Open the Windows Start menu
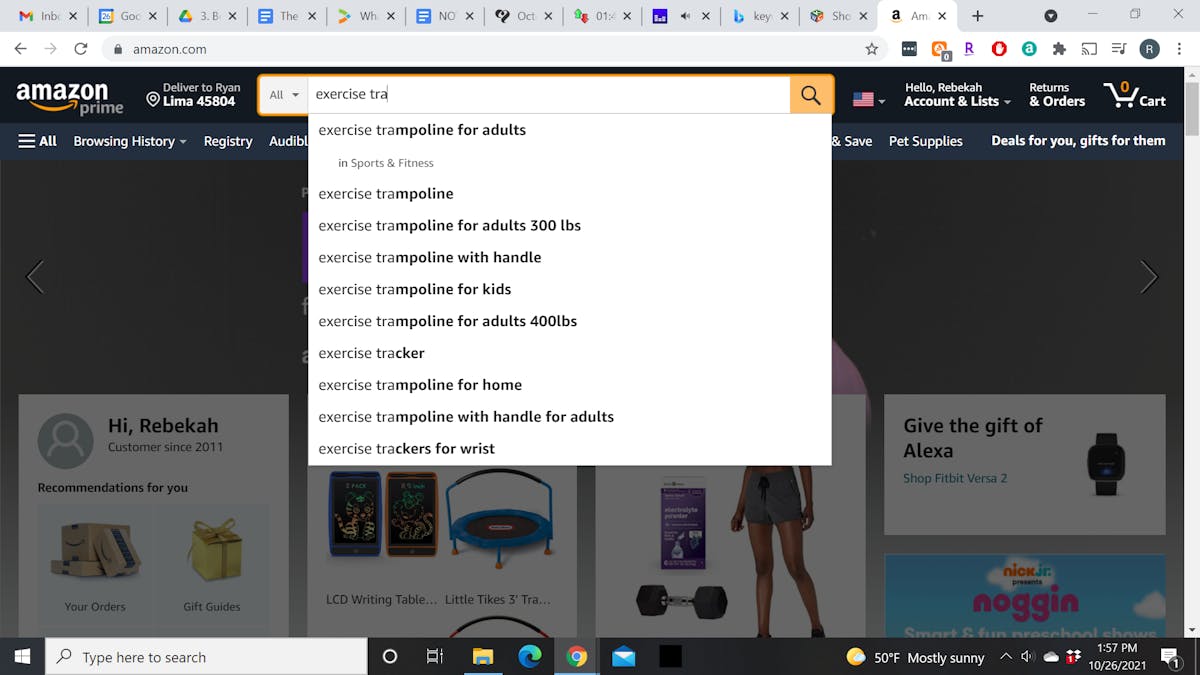This screenshot has width=1200, height=675. [x=22, y=657]
